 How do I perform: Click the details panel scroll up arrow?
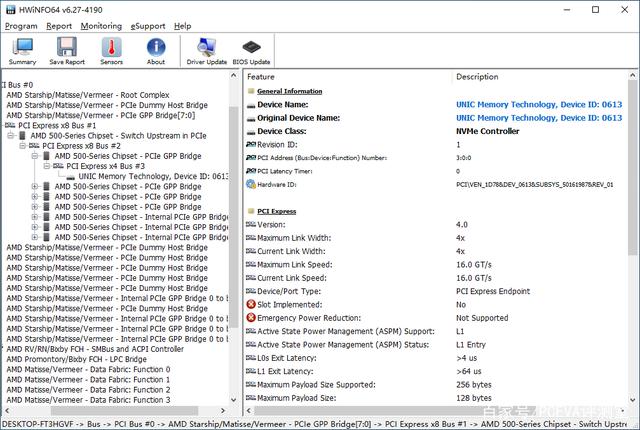pos(632,75)
